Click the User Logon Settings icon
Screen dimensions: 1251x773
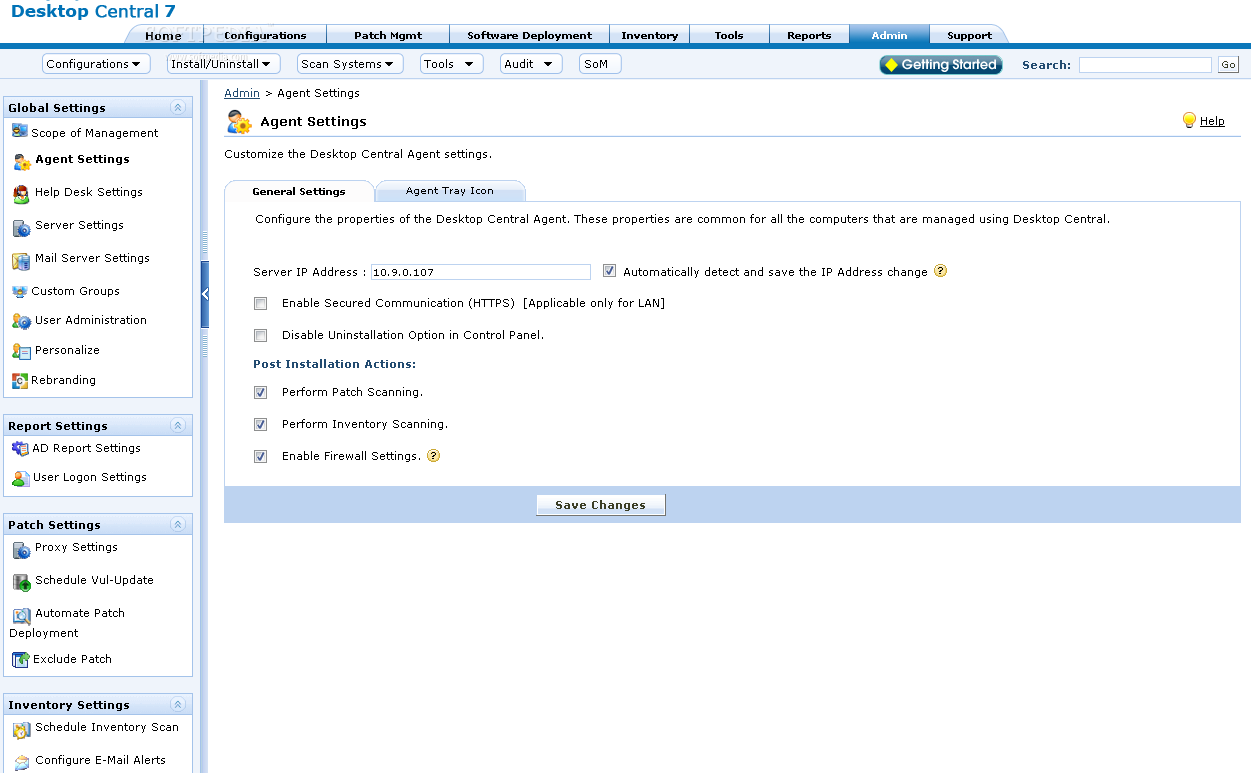[x=20, y=479]
